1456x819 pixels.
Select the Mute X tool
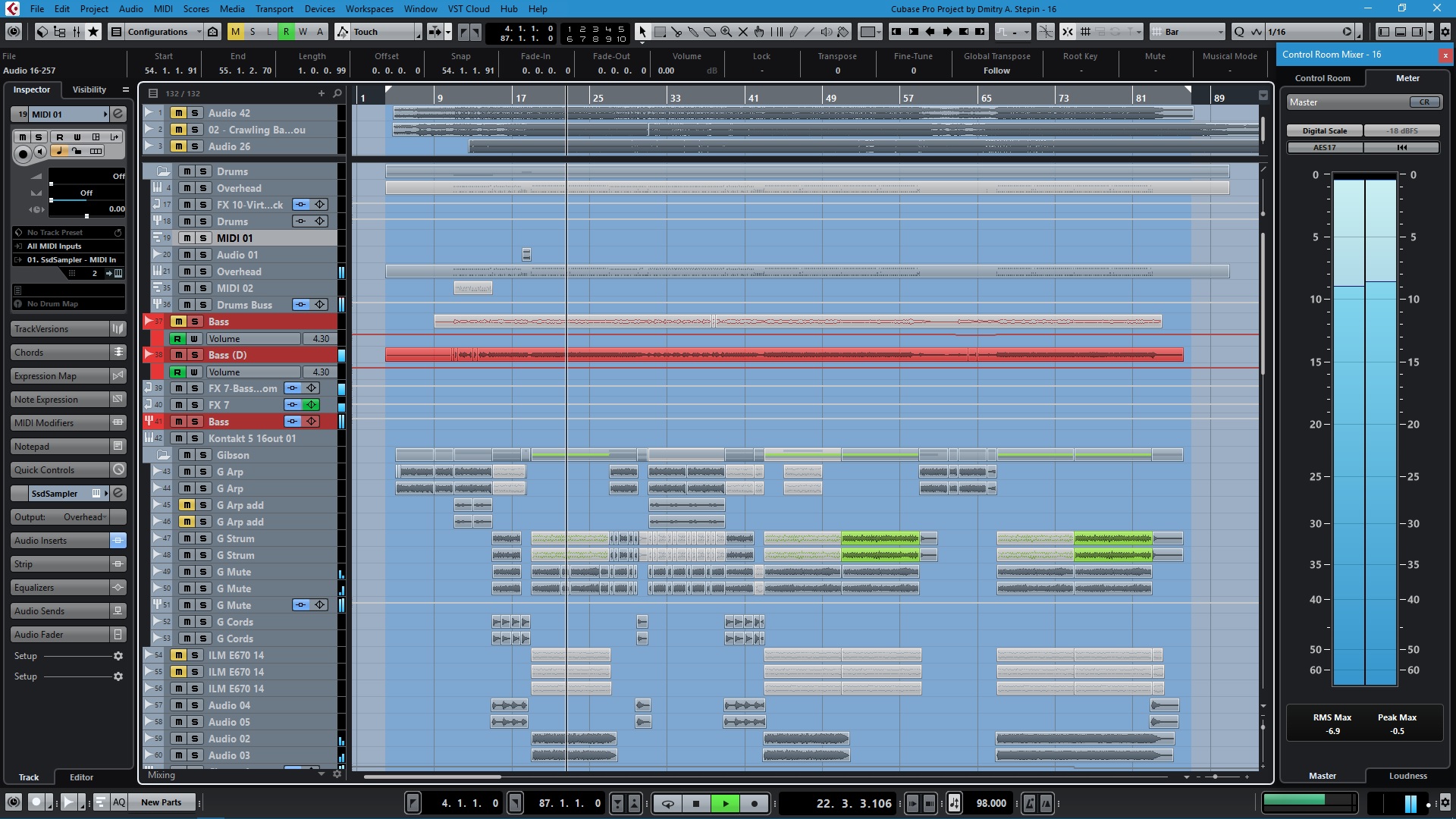tap(743, 32)
